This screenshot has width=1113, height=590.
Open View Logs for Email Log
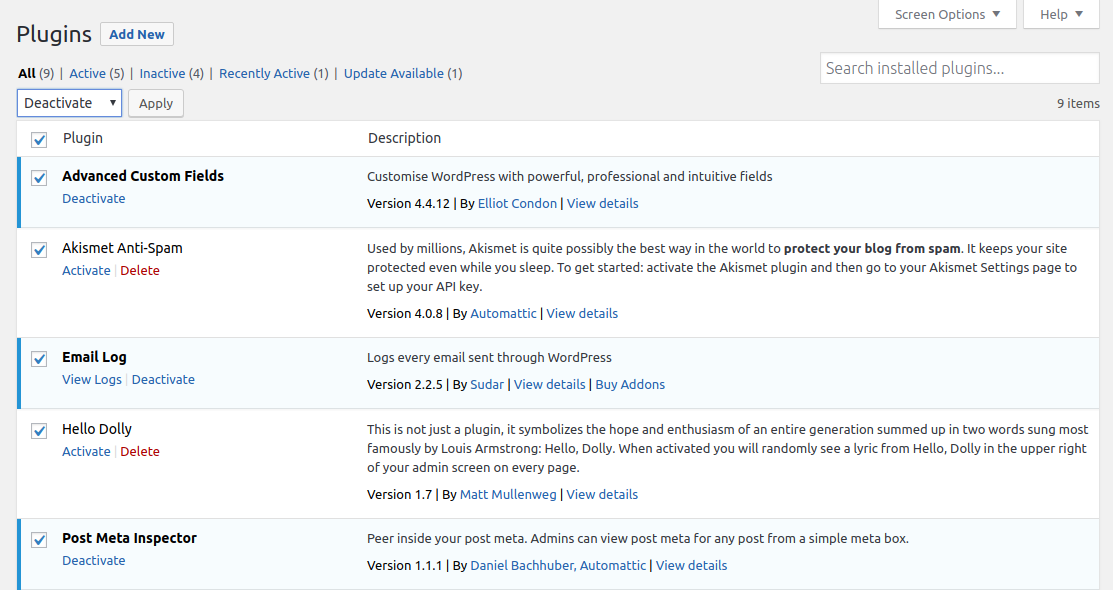click(92, 379)
